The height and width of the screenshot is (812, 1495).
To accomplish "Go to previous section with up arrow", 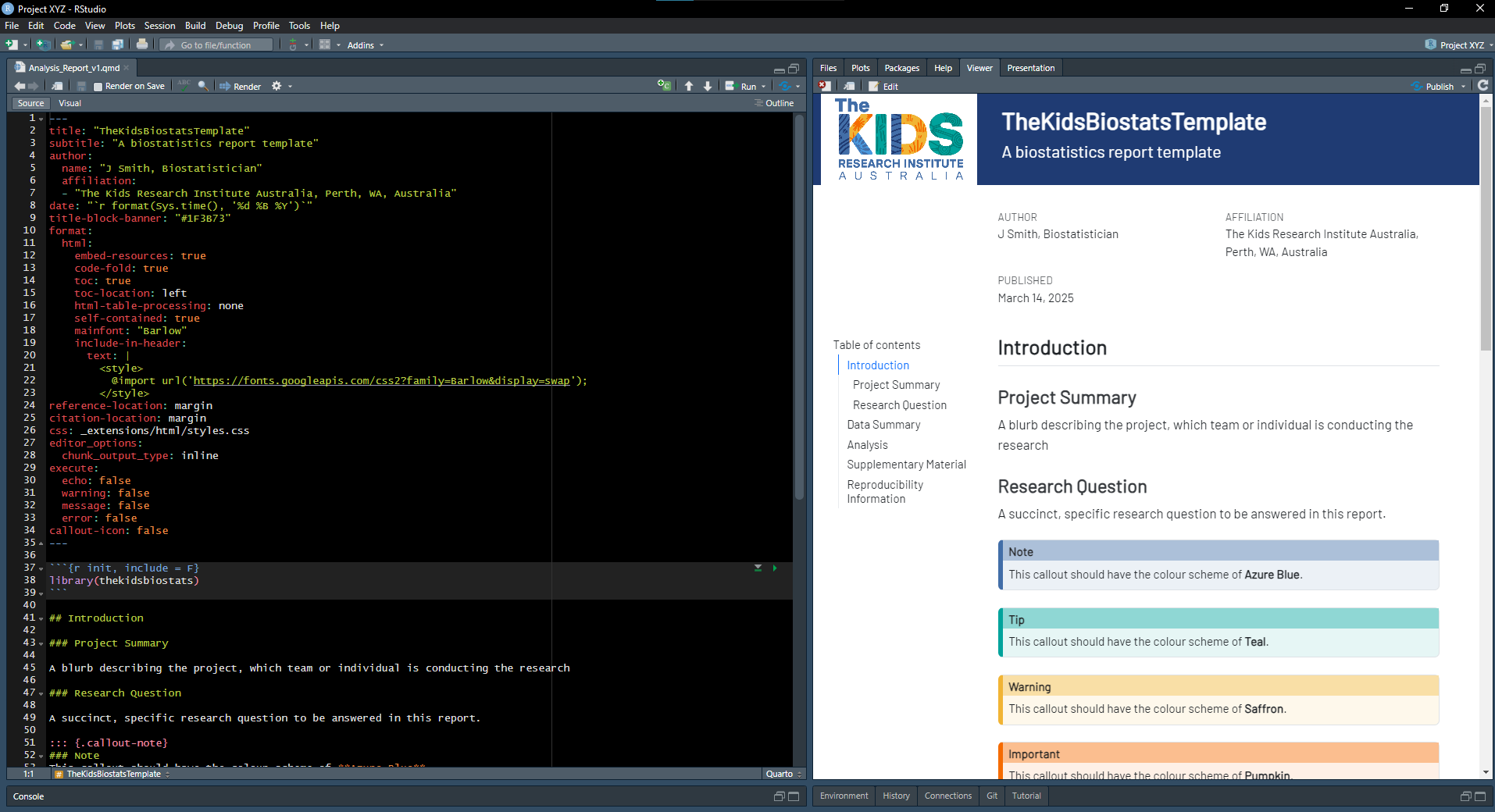I will [689, 86].
